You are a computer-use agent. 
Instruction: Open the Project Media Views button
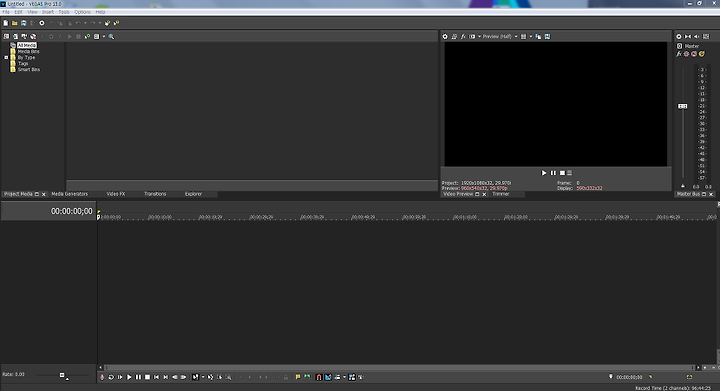point(96,36)
